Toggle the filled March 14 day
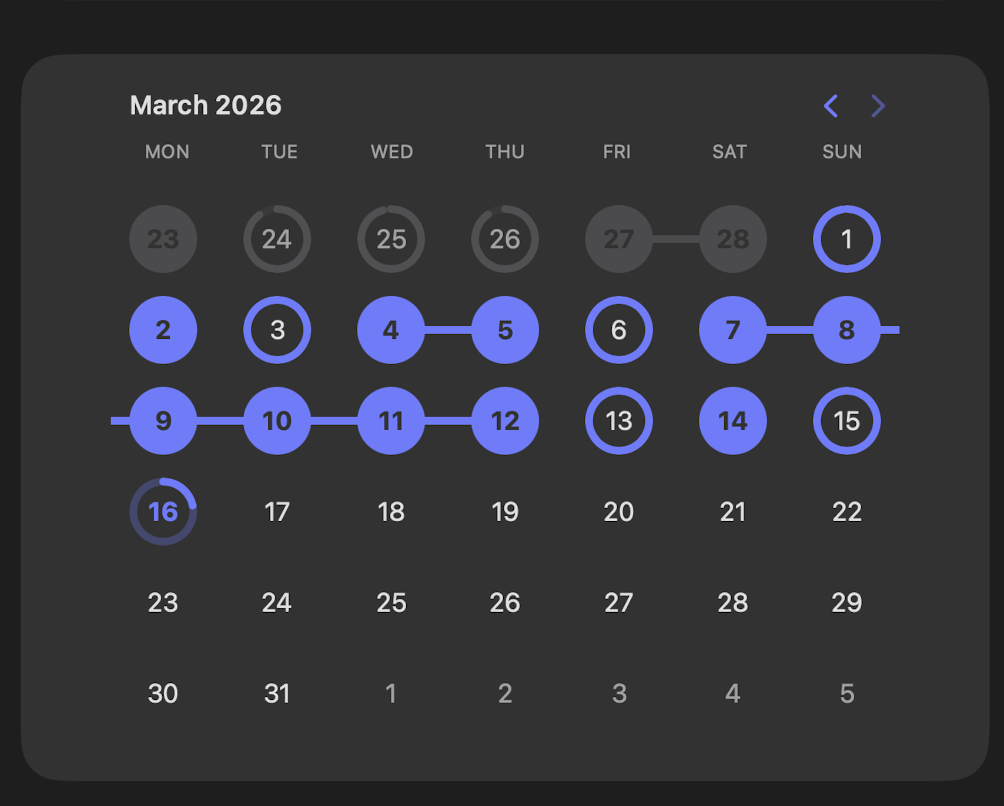Viewport: 1004px width, 806px height. tap(733, 421)
